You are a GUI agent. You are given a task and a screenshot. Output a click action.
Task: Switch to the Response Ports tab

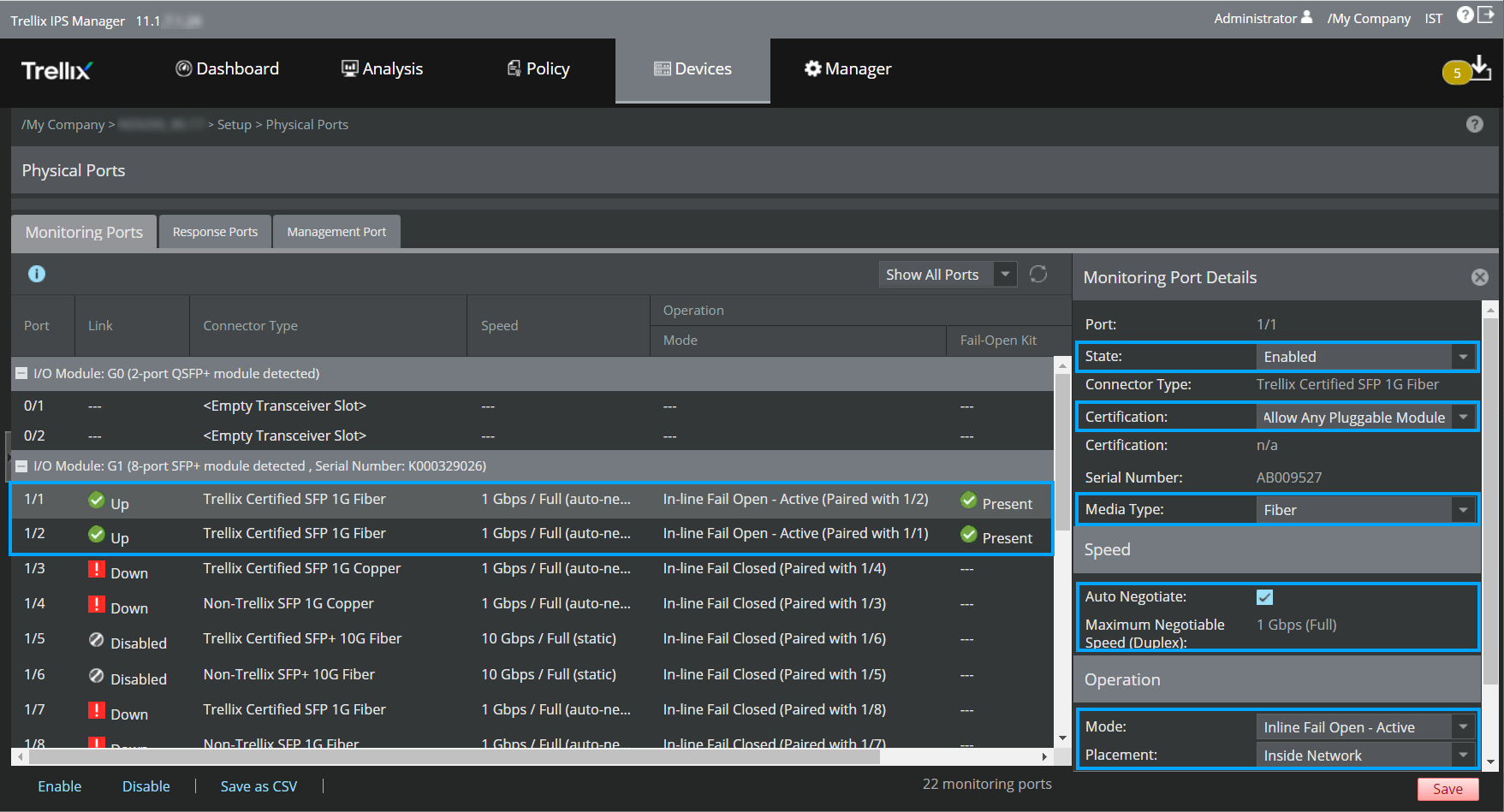215,232
